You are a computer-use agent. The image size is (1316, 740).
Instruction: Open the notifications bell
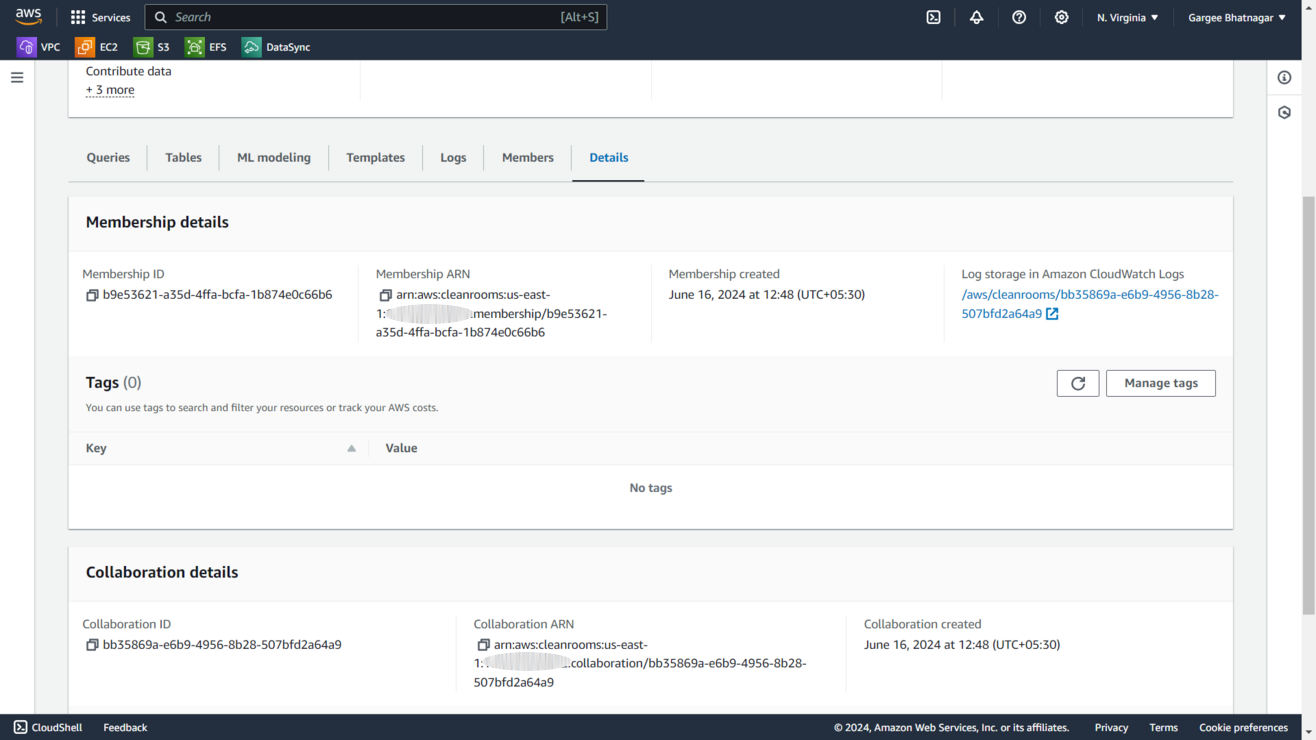click(x=976, y=17)
